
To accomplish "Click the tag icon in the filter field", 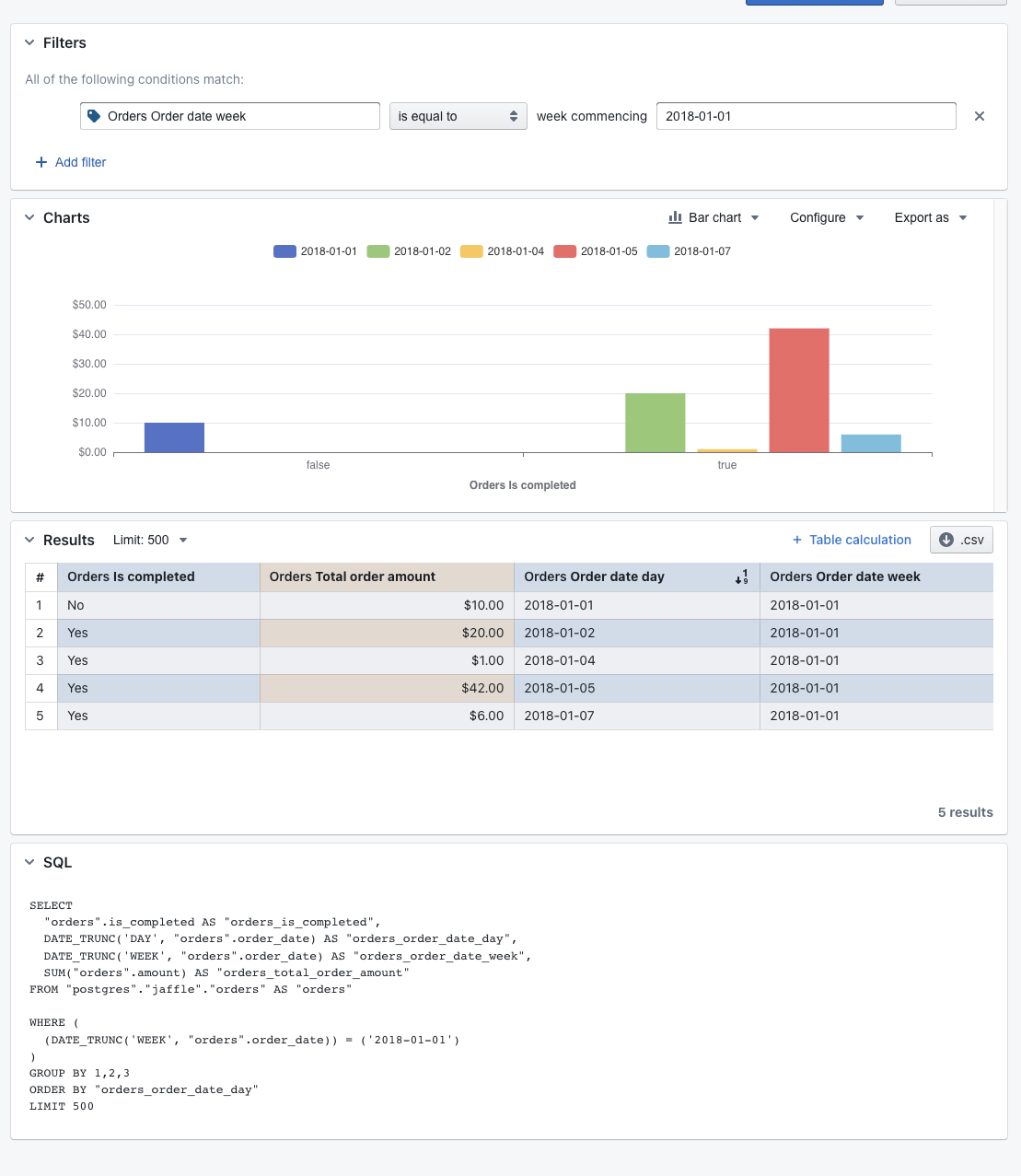I will coord(95,115).
